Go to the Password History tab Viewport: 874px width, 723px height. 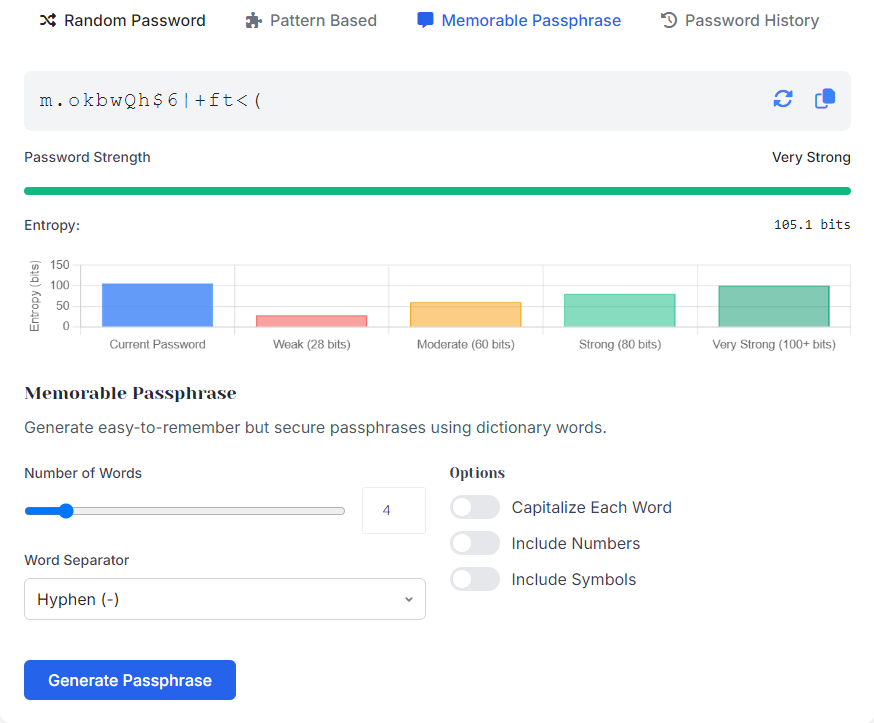pyautogui.click(x=740, y=21)
